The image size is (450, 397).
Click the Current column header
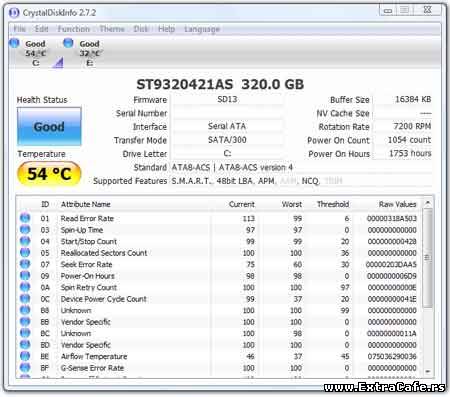point(242,204)
